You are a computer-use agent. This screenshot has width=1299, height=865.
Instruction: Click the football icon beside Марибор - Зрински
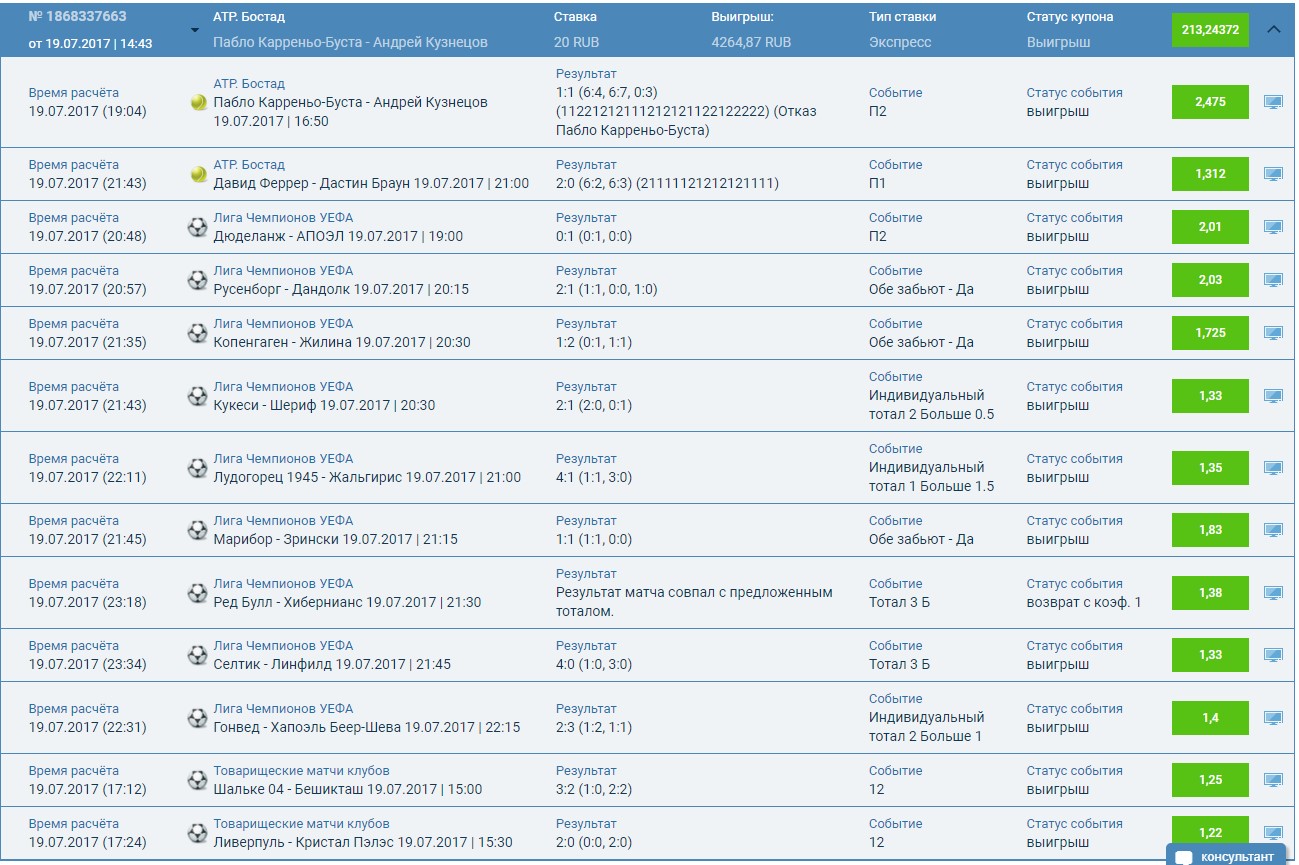(x=197, y=530)
